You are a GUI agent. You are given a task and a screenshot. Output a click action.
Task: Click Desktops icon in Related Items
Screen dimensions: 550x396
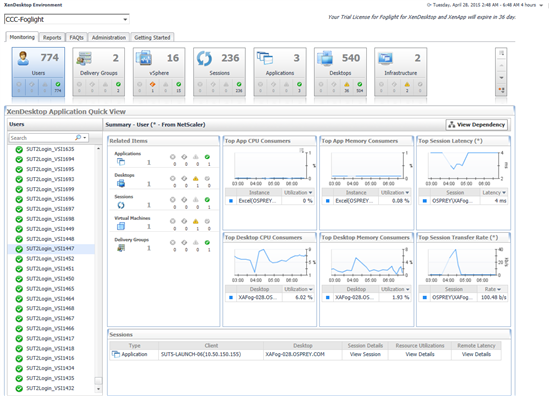pyautogui.click(x=121, y=183)
